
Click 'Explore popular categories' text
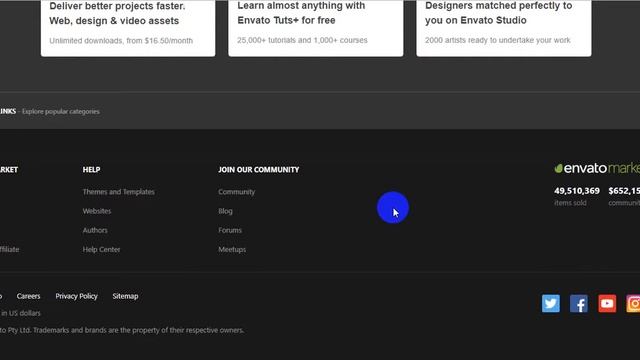click(61, 111)
